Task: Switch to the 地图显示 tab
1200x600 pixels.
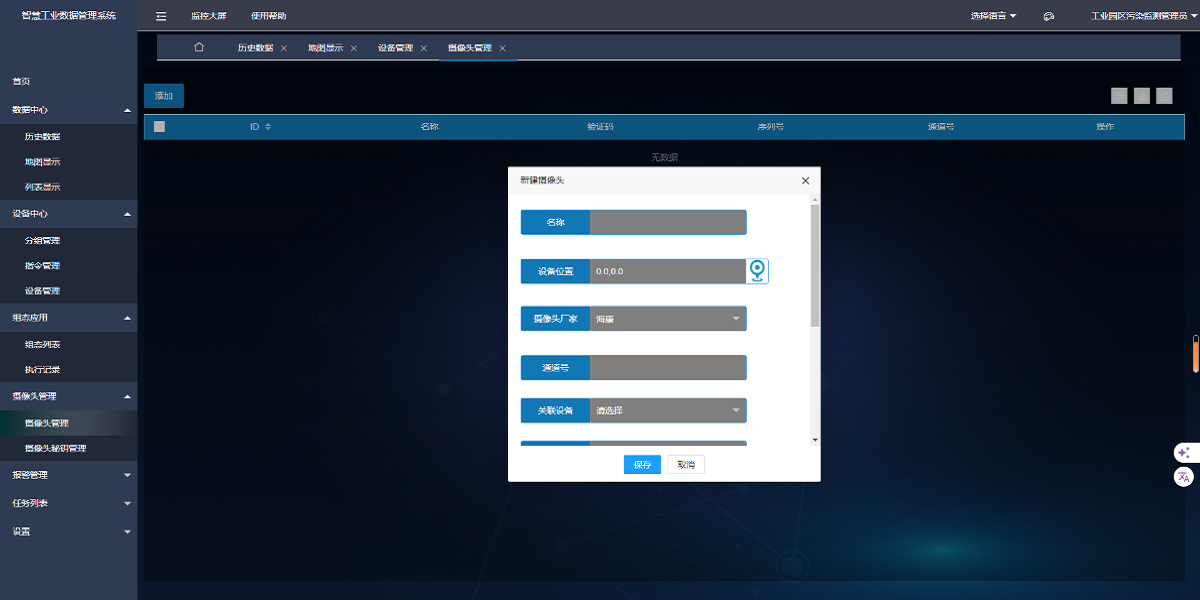Action: point(325,48)
